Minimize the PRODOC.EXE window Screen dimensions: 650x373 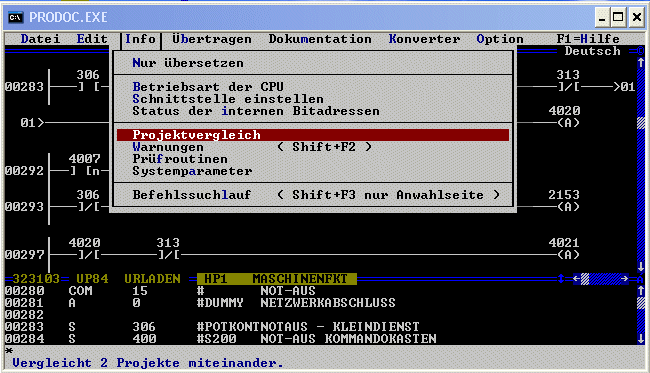coord(602,17)
